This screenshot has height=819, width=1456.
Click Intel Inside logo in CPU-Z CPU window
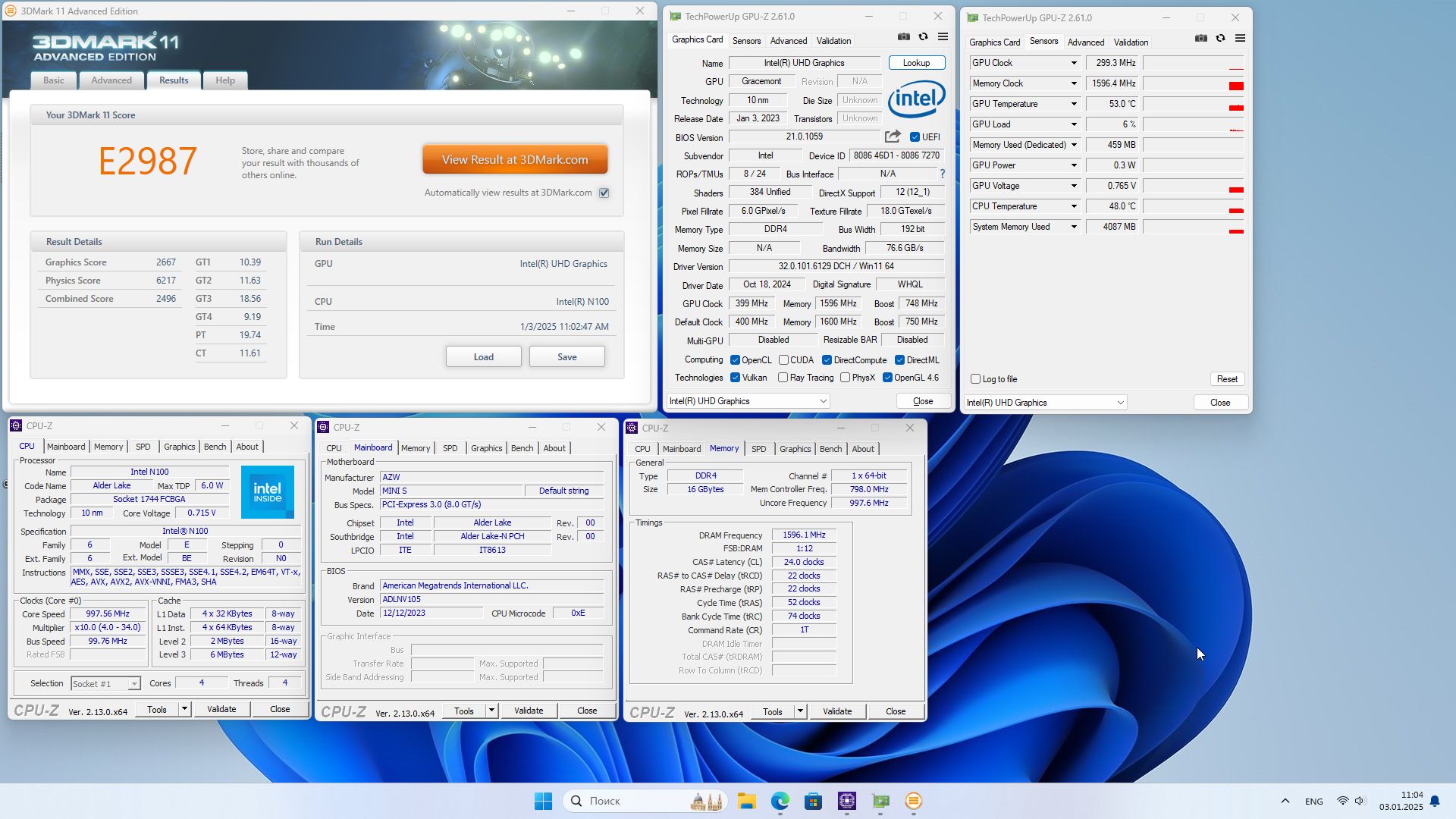pos(267,492)
